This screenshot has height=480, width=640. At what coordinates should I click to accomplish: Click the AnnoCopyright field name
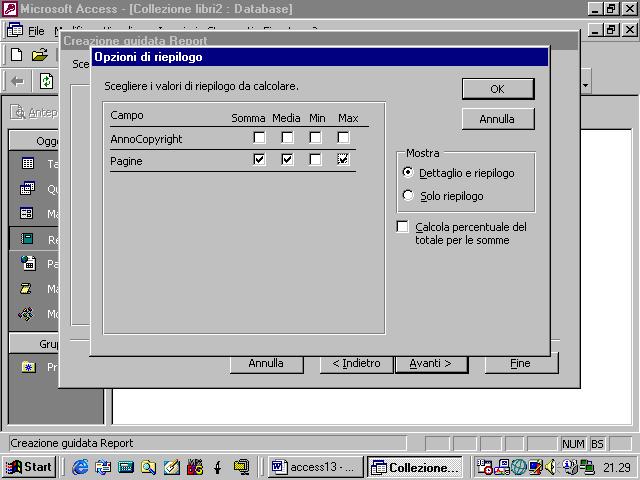[x=146, y=139]
